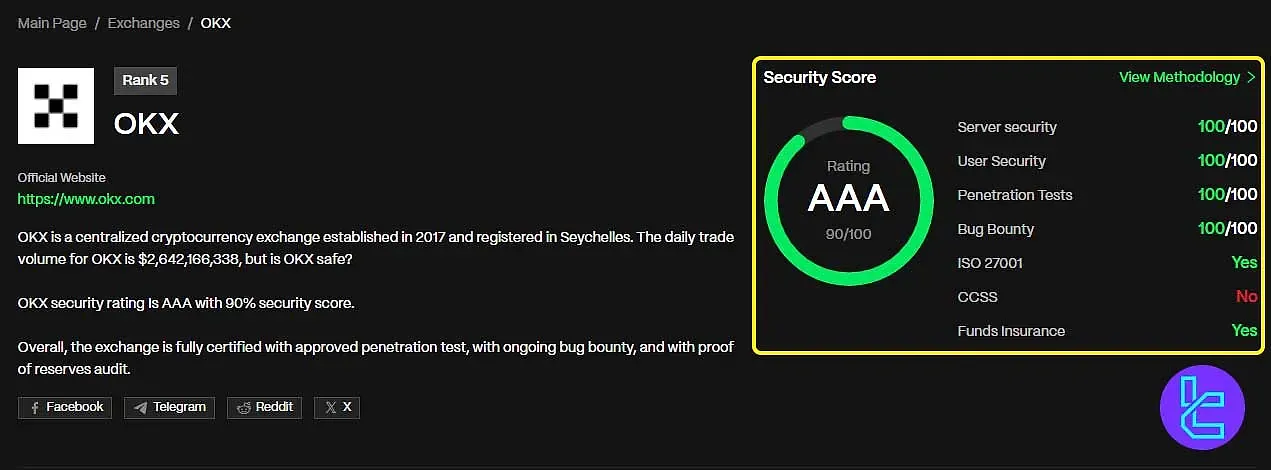Click the Rank 5 badge
Image resolution: width=1271 pixels, height=470 pixels.
(145, 81)
